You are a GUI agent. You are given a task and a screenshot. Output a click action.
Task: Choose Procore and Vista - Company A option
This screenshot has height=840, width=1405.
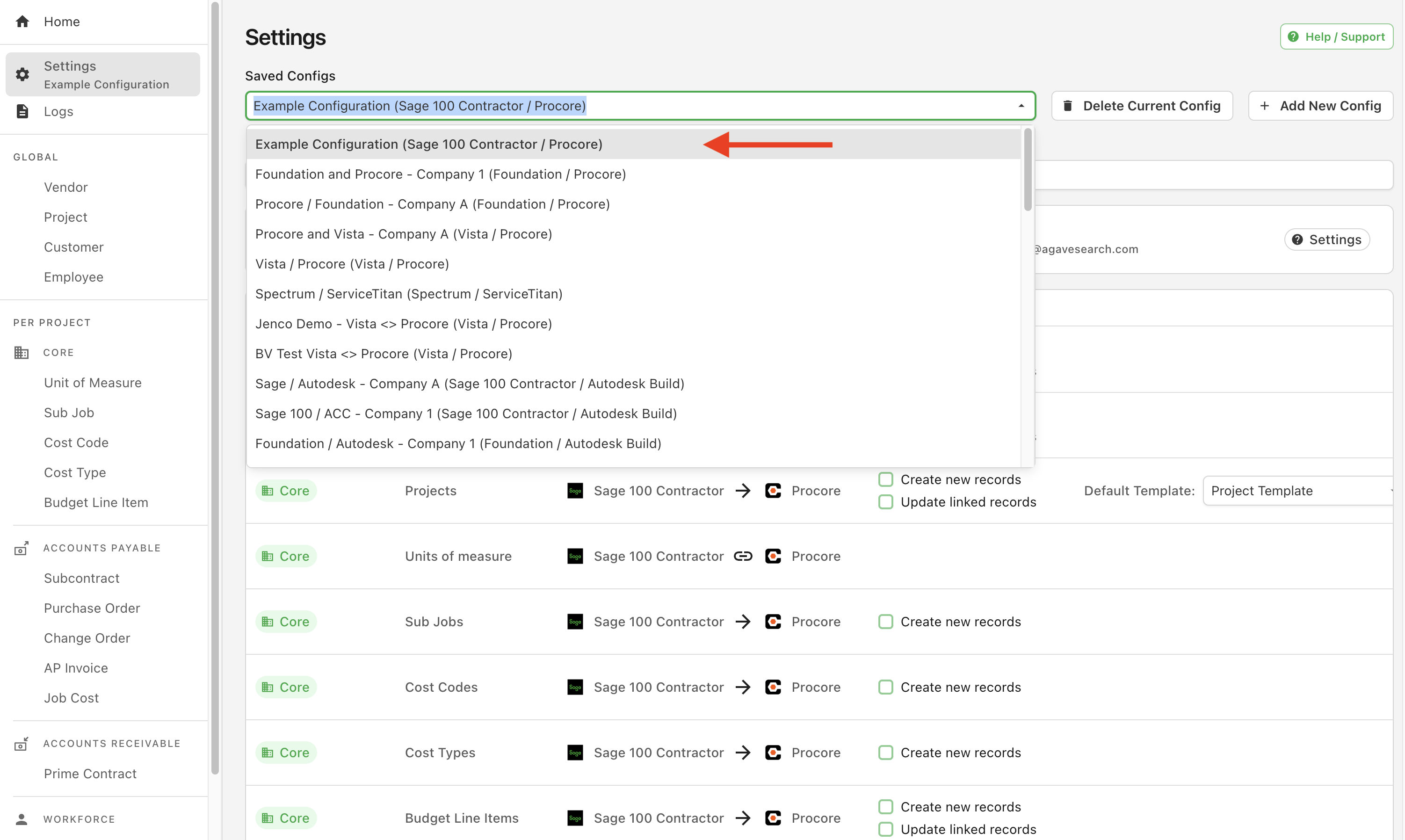(633, 234)
